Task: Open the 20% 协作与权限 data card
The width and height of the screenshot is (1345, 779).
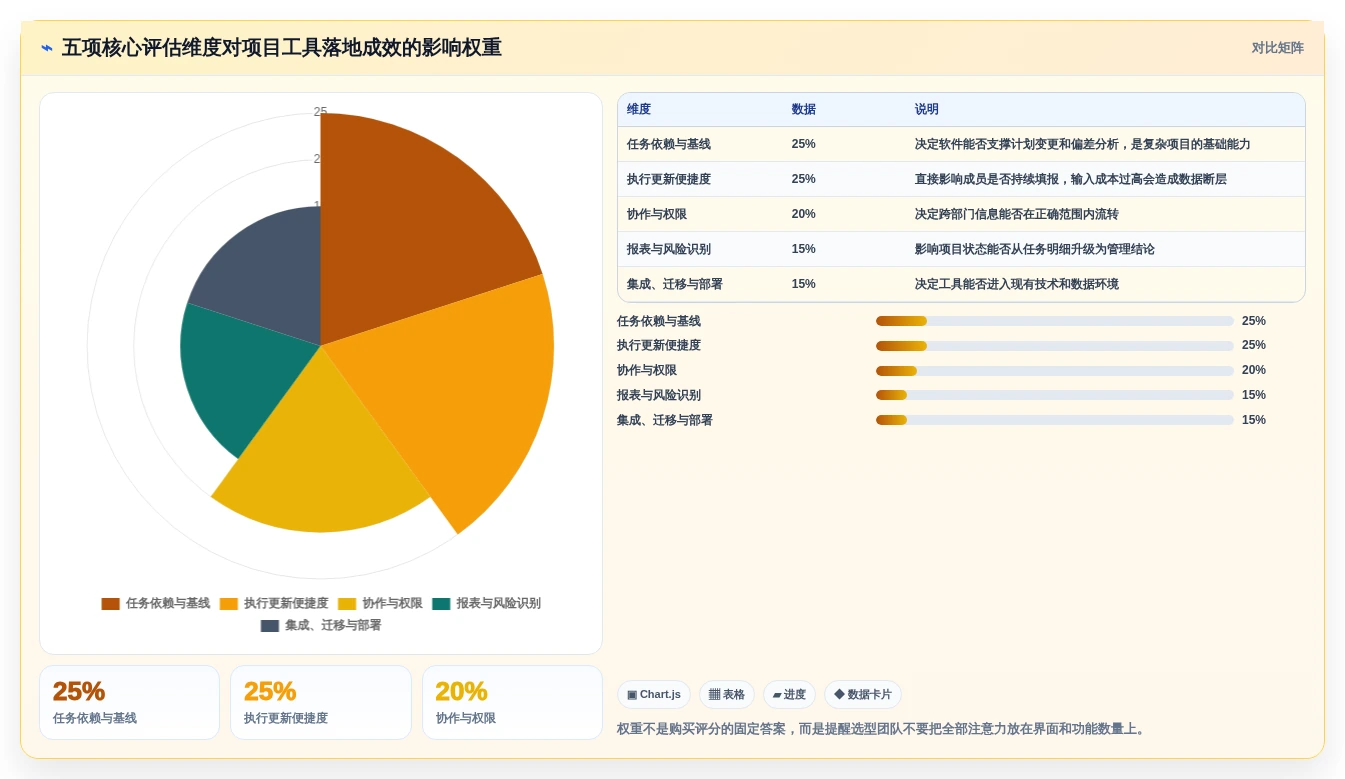Action: 512,703
